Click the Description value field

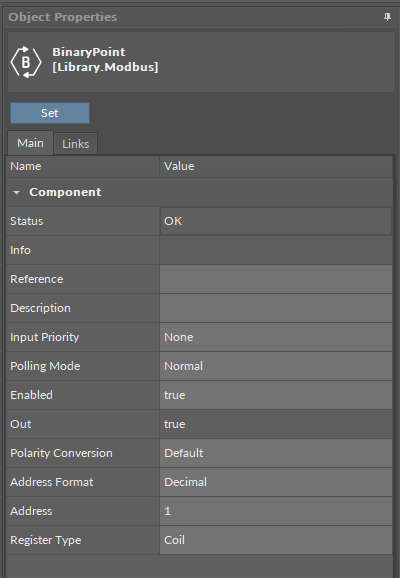(276, 308)
